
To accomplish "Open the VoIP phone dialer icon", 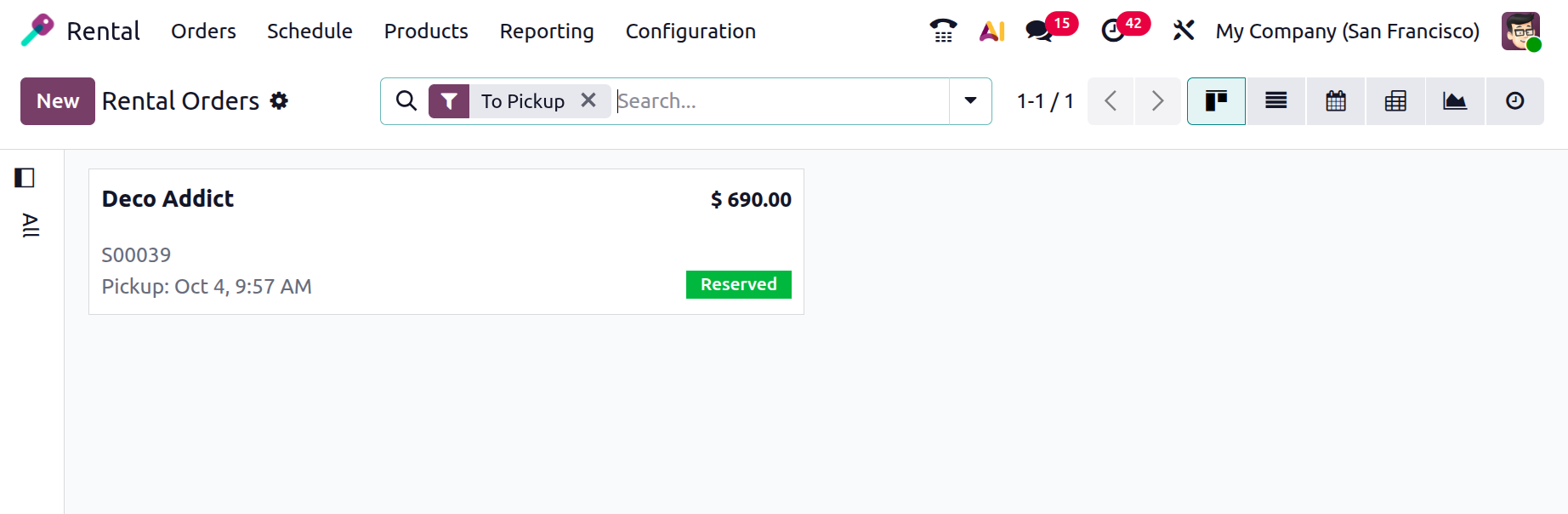I will pos(943,31).
